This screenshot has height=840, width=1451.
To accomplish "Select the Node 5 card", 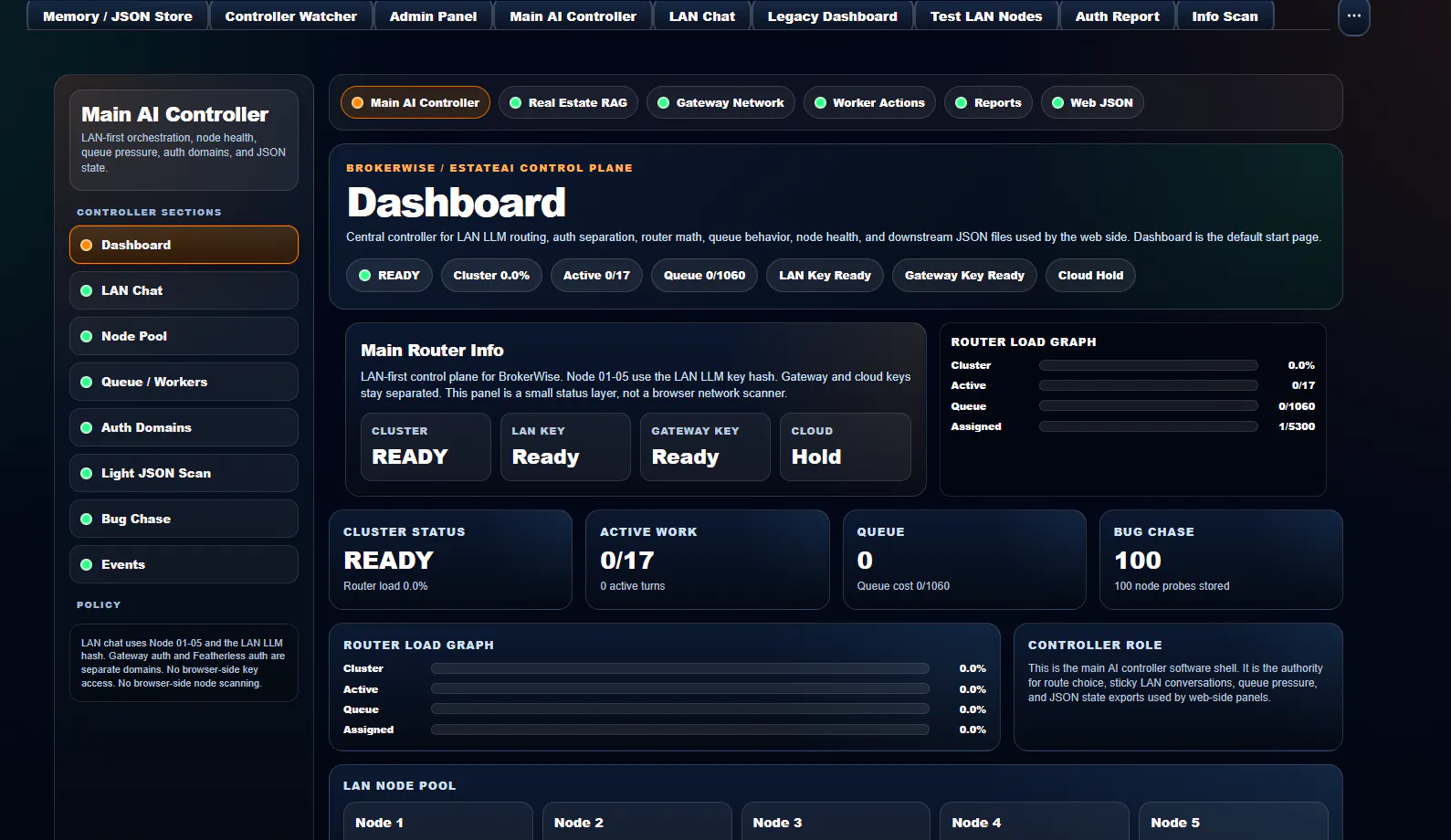I will point(1234,822).
